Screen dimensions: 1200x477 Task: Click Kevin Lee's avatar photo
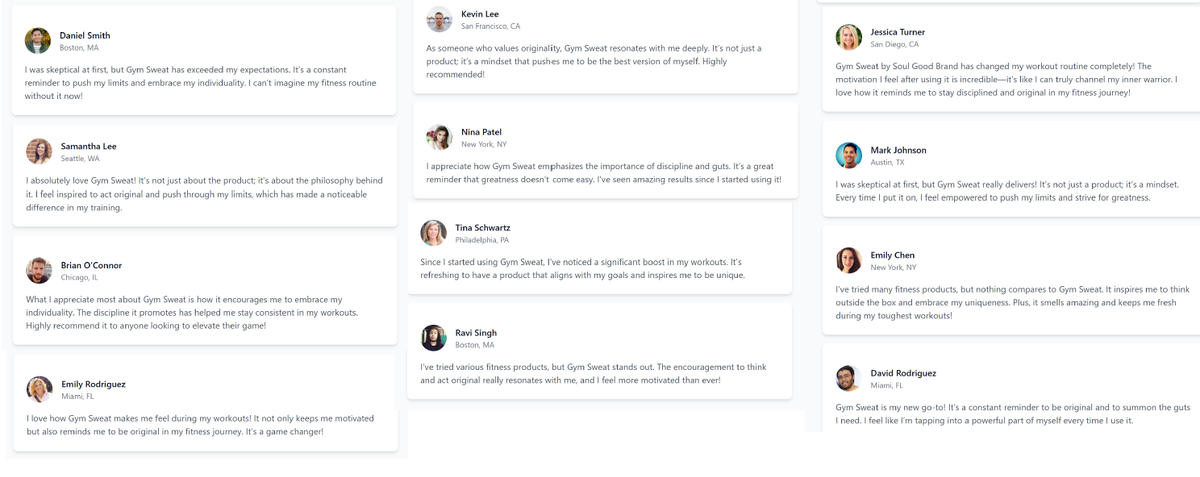[439, 19]
